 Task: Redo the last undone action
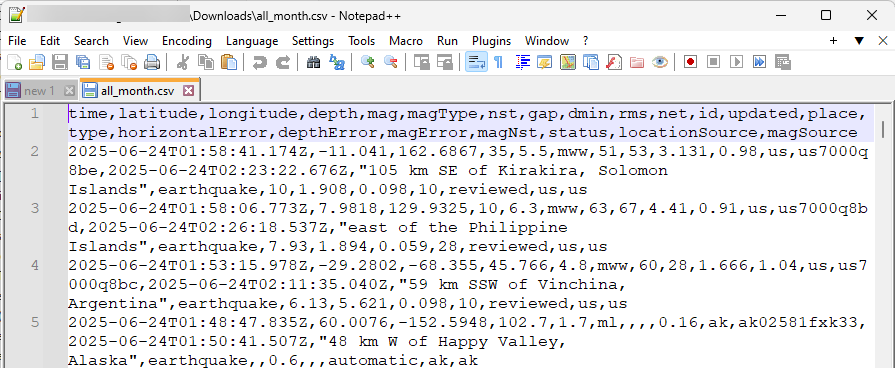(x=283, y=62)
